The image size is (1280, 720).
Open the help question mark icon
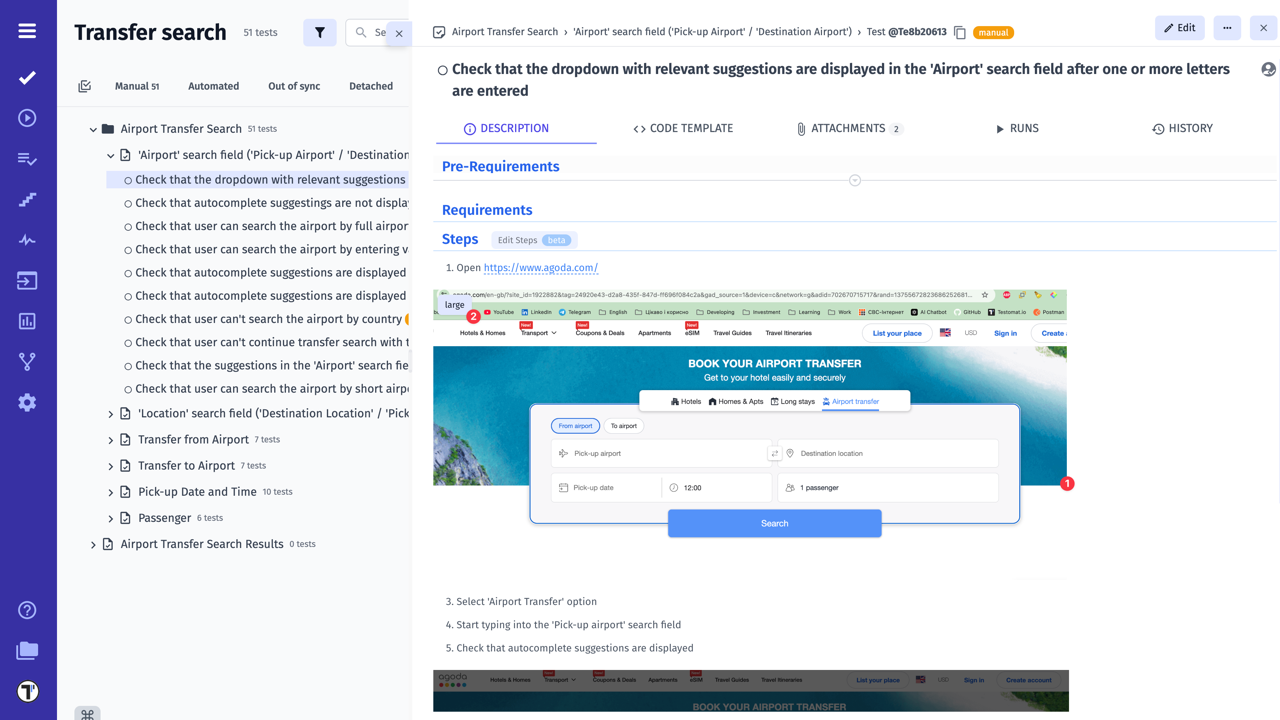tap(27, 610)
